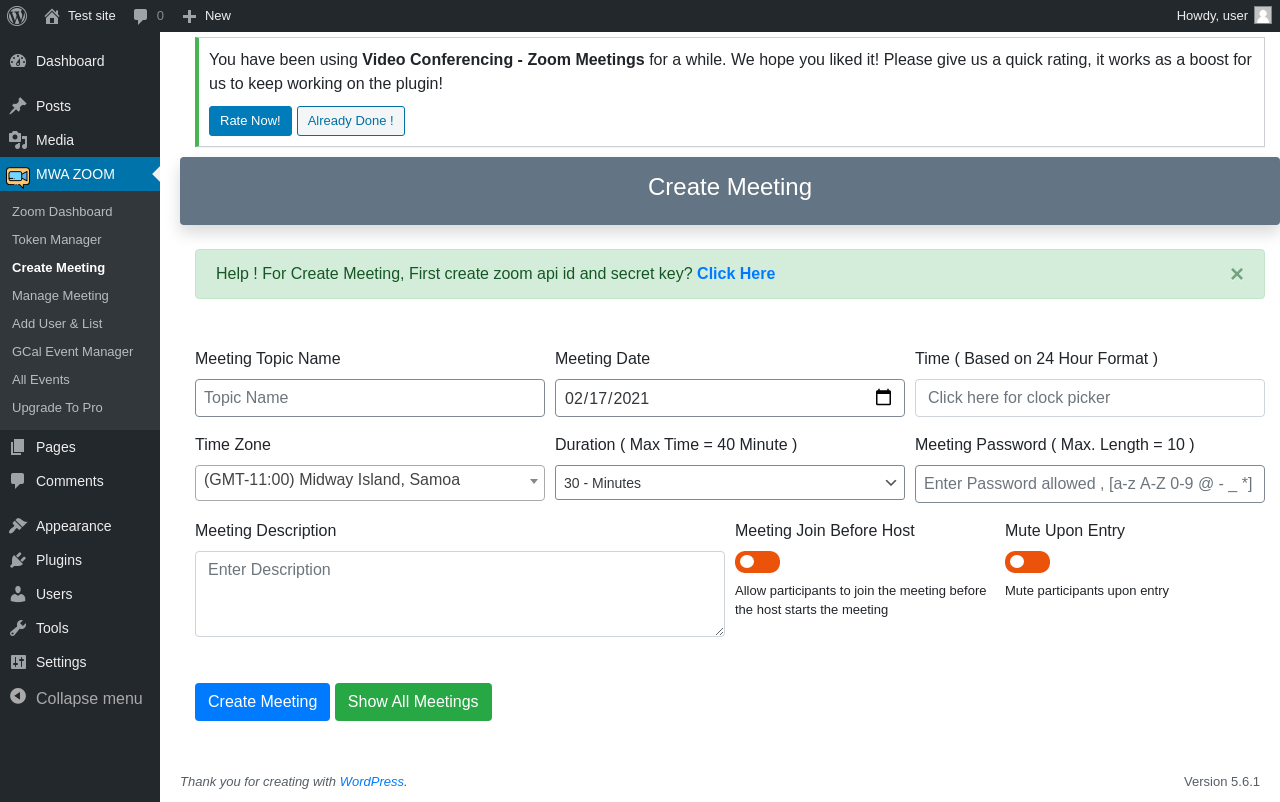
Task: Focus the Meeting Description textarea
Action: (460, 594)
